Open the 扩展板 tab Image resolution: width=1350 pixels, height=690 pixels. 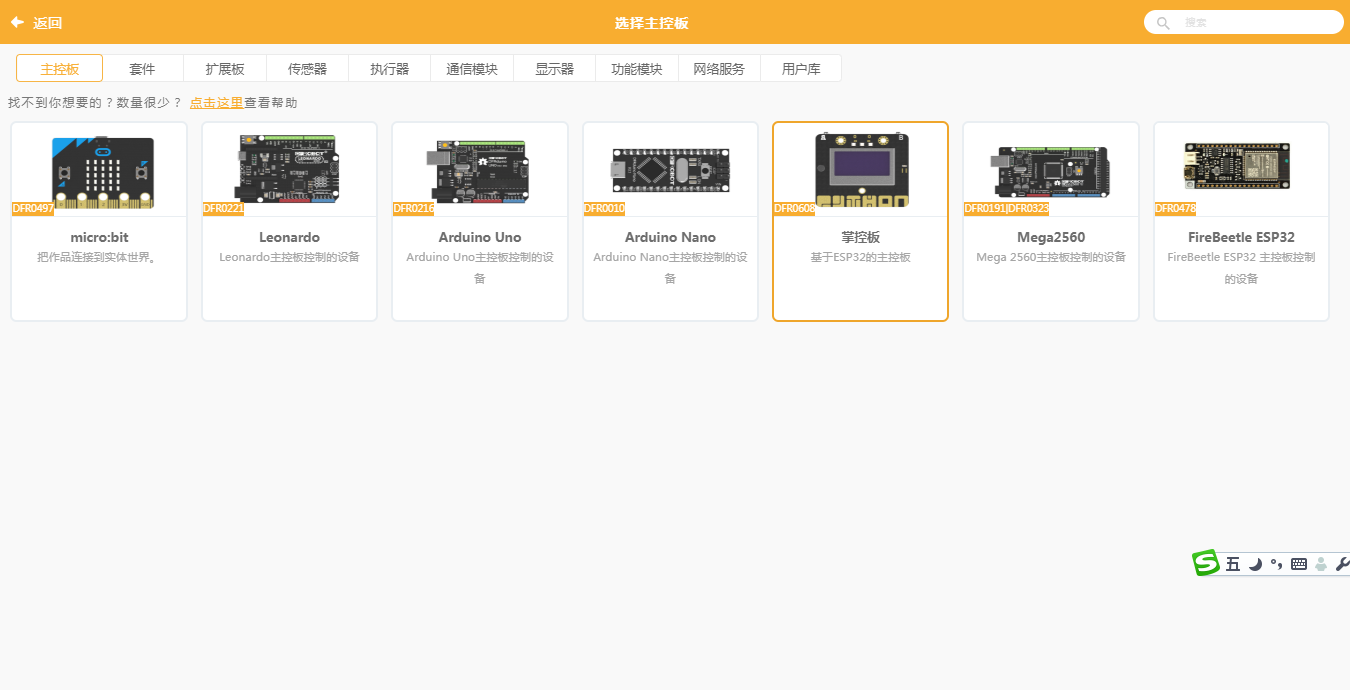tap(225, 69)
